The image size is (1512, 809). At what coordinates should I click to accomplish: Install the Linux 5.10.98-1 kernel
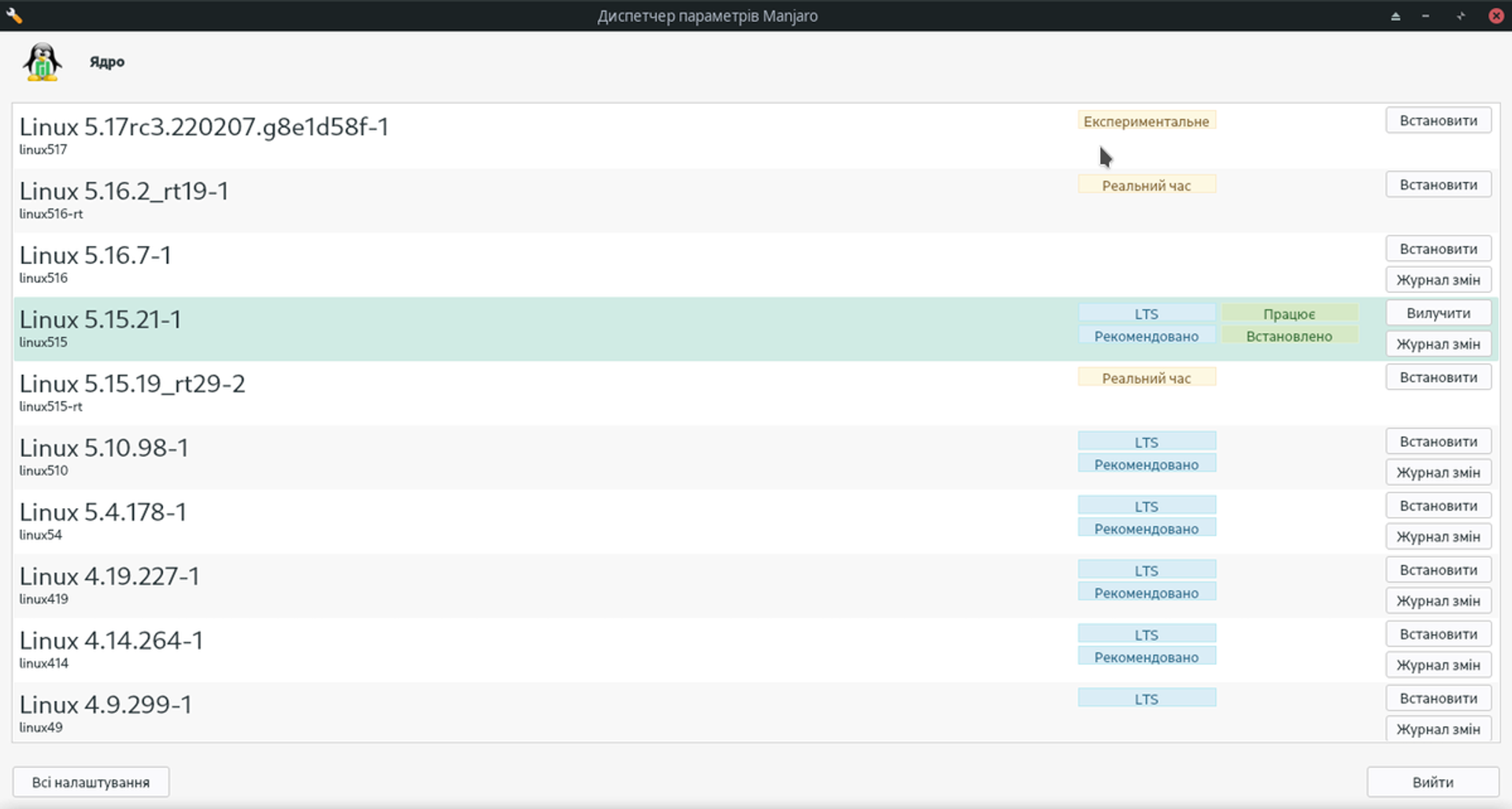point(1438,442)
